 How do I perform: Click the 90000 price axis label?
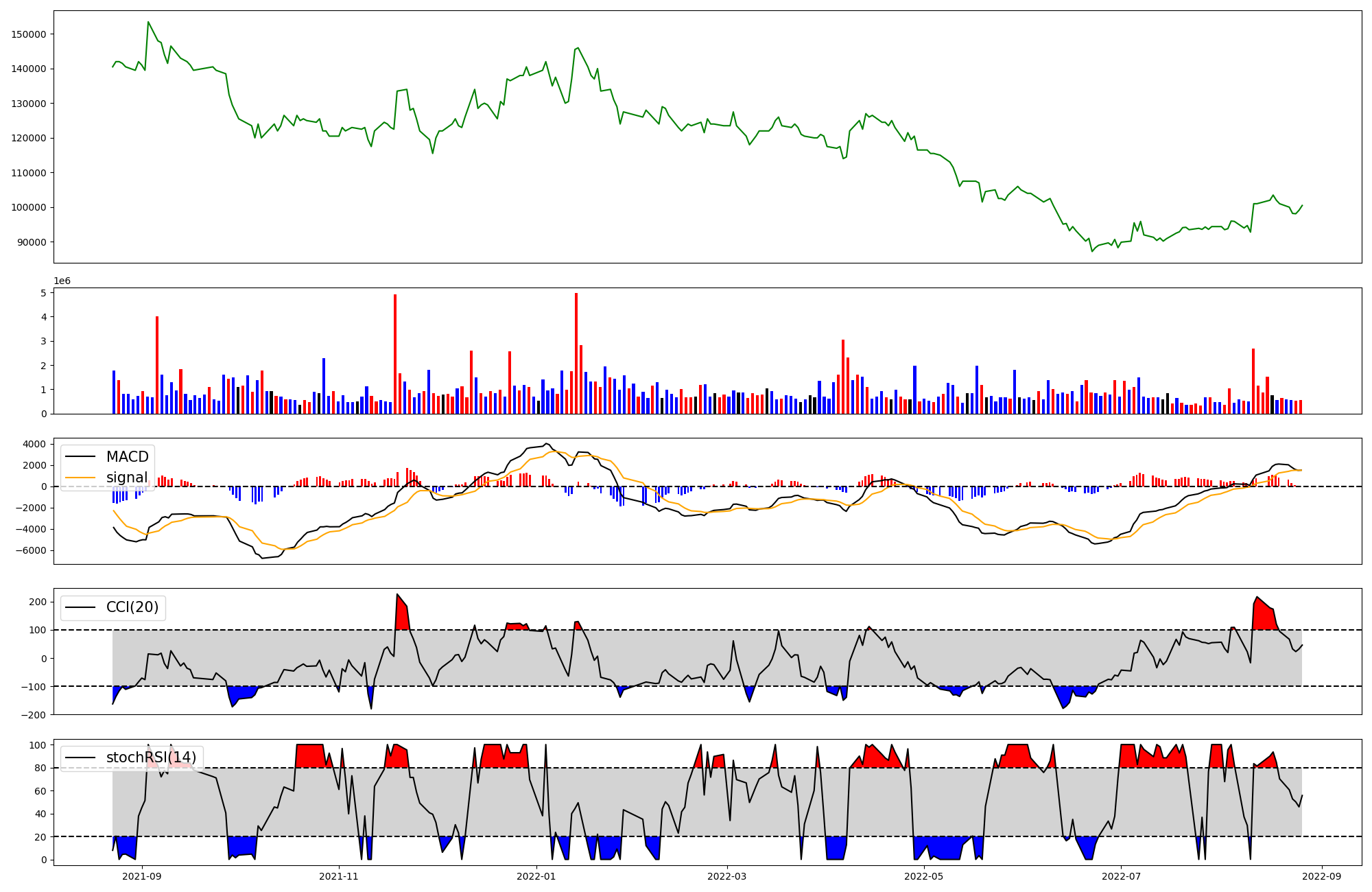pyautogui.click(x=32, y=242)
